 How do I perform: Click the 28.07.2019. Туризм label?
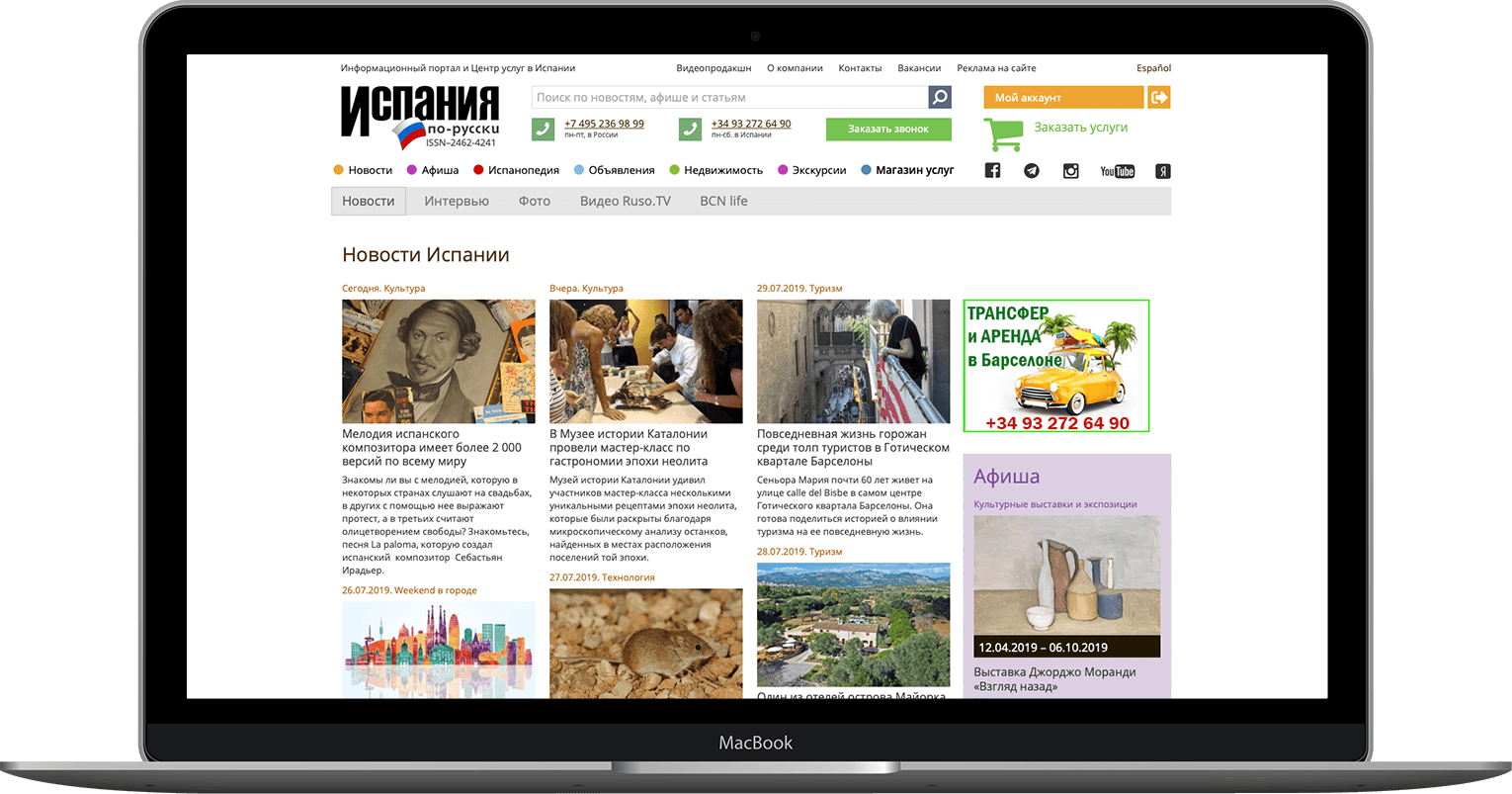799,552
